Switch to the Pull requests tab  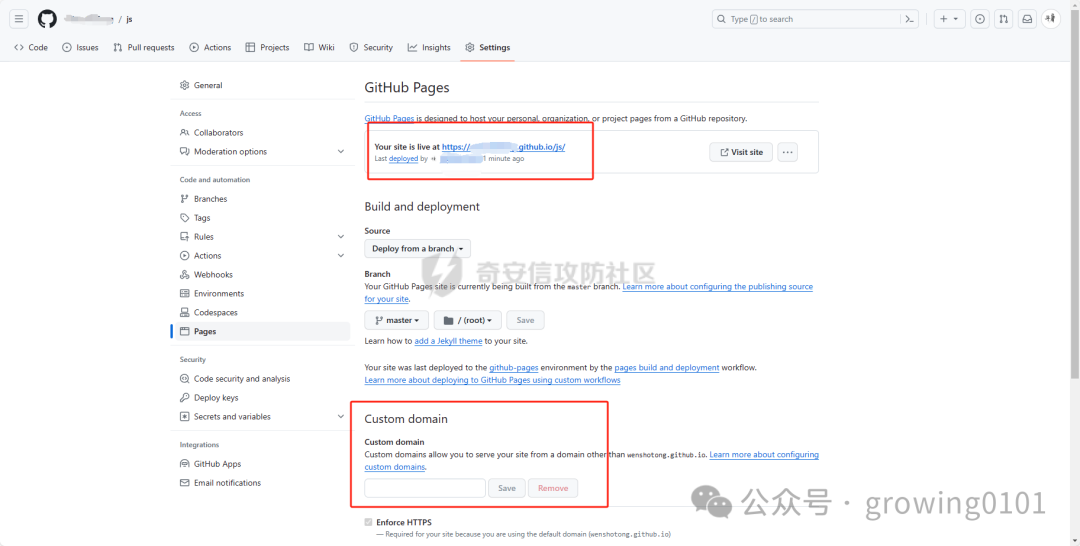tap(144, 48)
